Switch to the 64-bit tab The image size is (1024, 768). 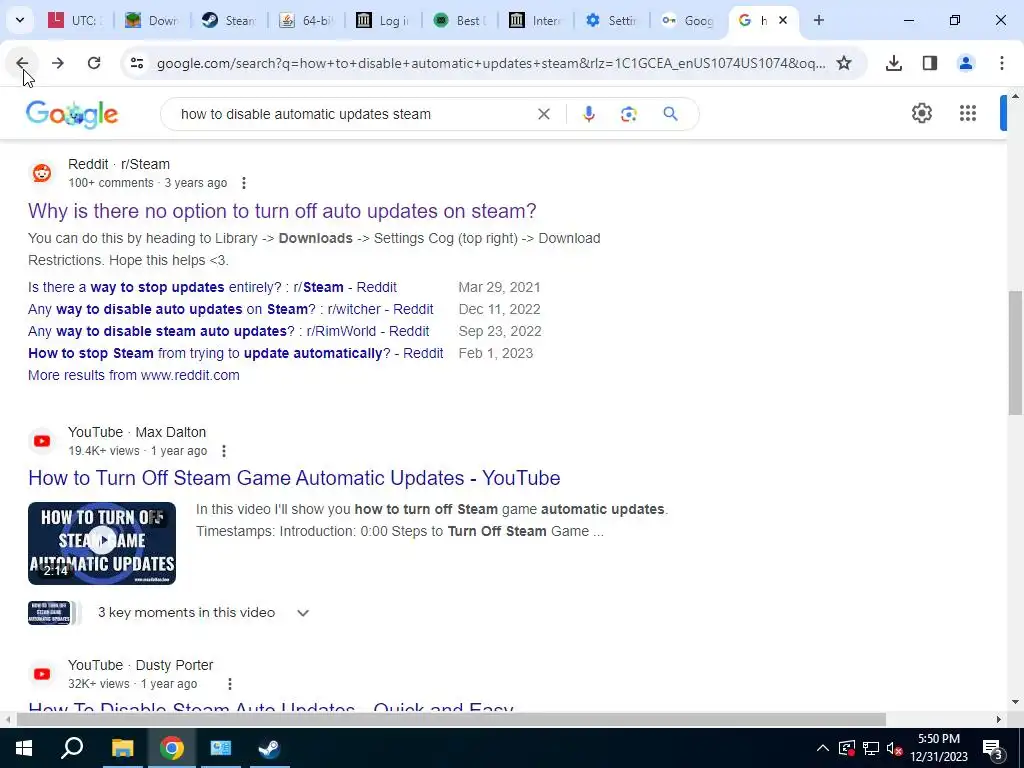(306, 20)
